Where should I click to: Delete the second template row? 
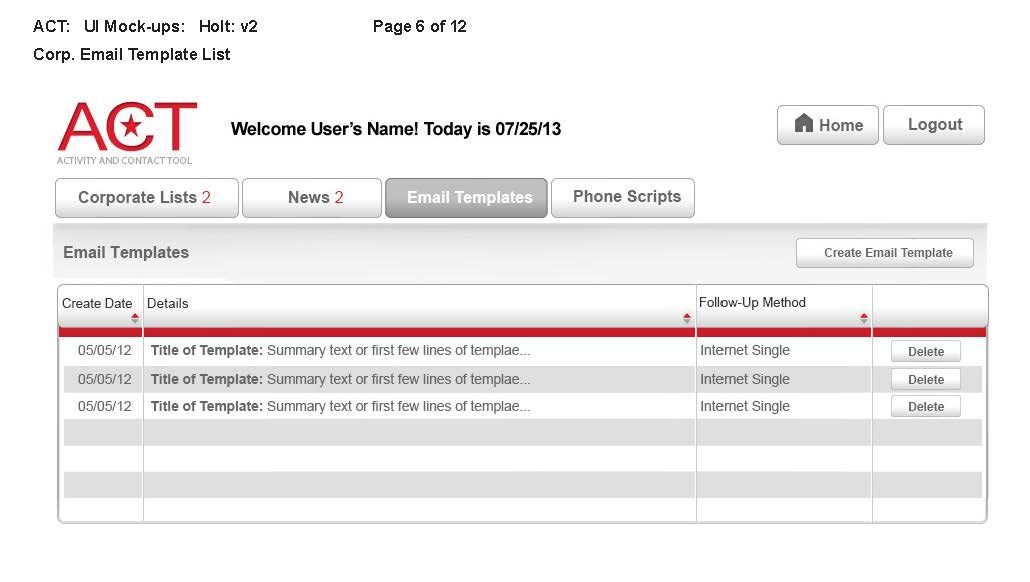[925, 380]
